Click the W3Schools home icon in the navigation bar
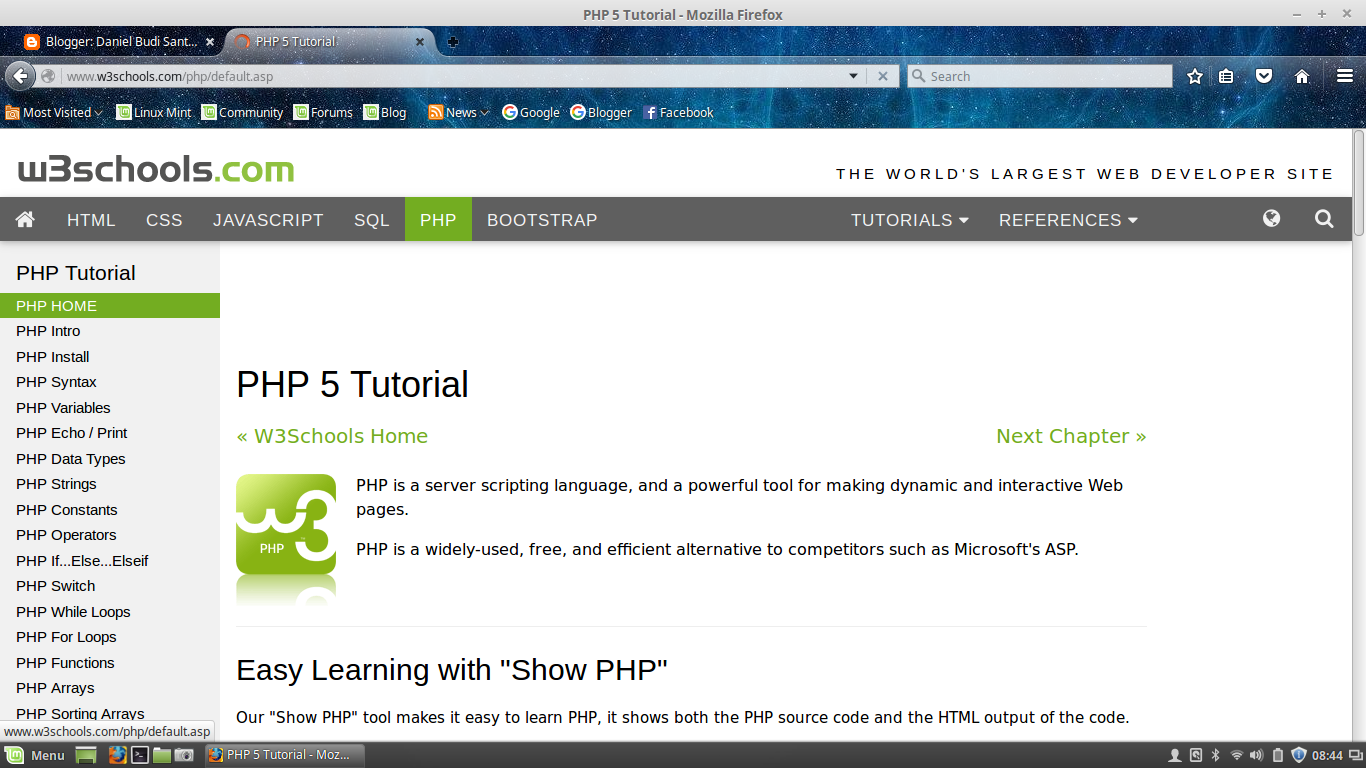The height and width of the screenshot is (768, 1366). pos(25,219)
